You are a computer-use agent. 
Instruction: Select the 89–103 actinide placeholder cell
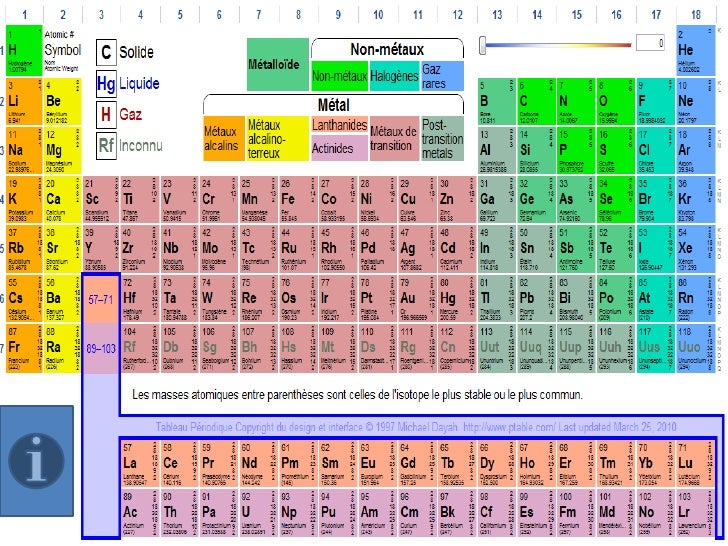(101, 348)
